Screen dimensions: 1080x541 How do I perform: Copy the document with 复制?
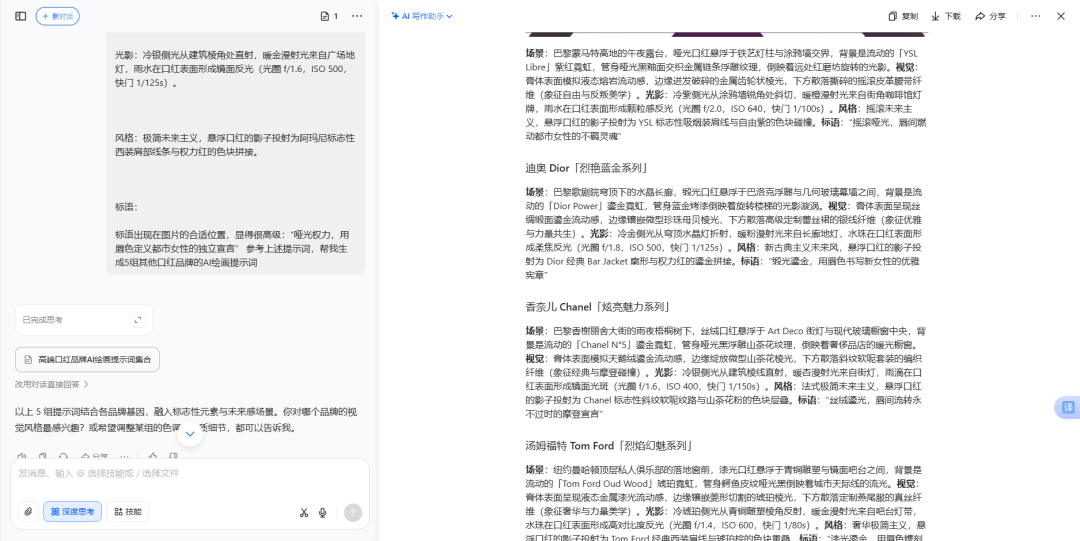click(x=903, y=16)
